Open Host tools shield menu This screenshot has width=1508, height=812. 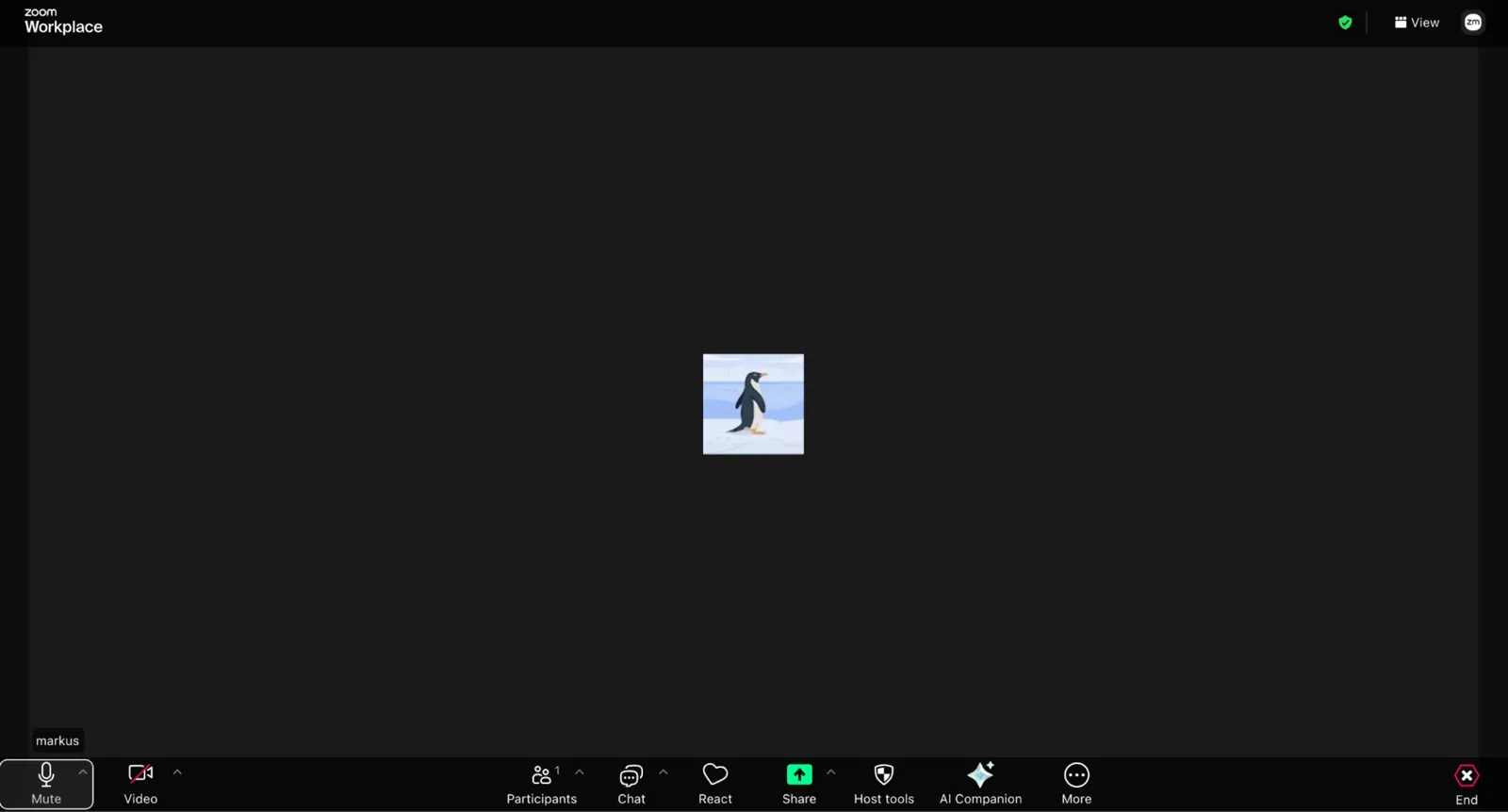coord(884,784)
